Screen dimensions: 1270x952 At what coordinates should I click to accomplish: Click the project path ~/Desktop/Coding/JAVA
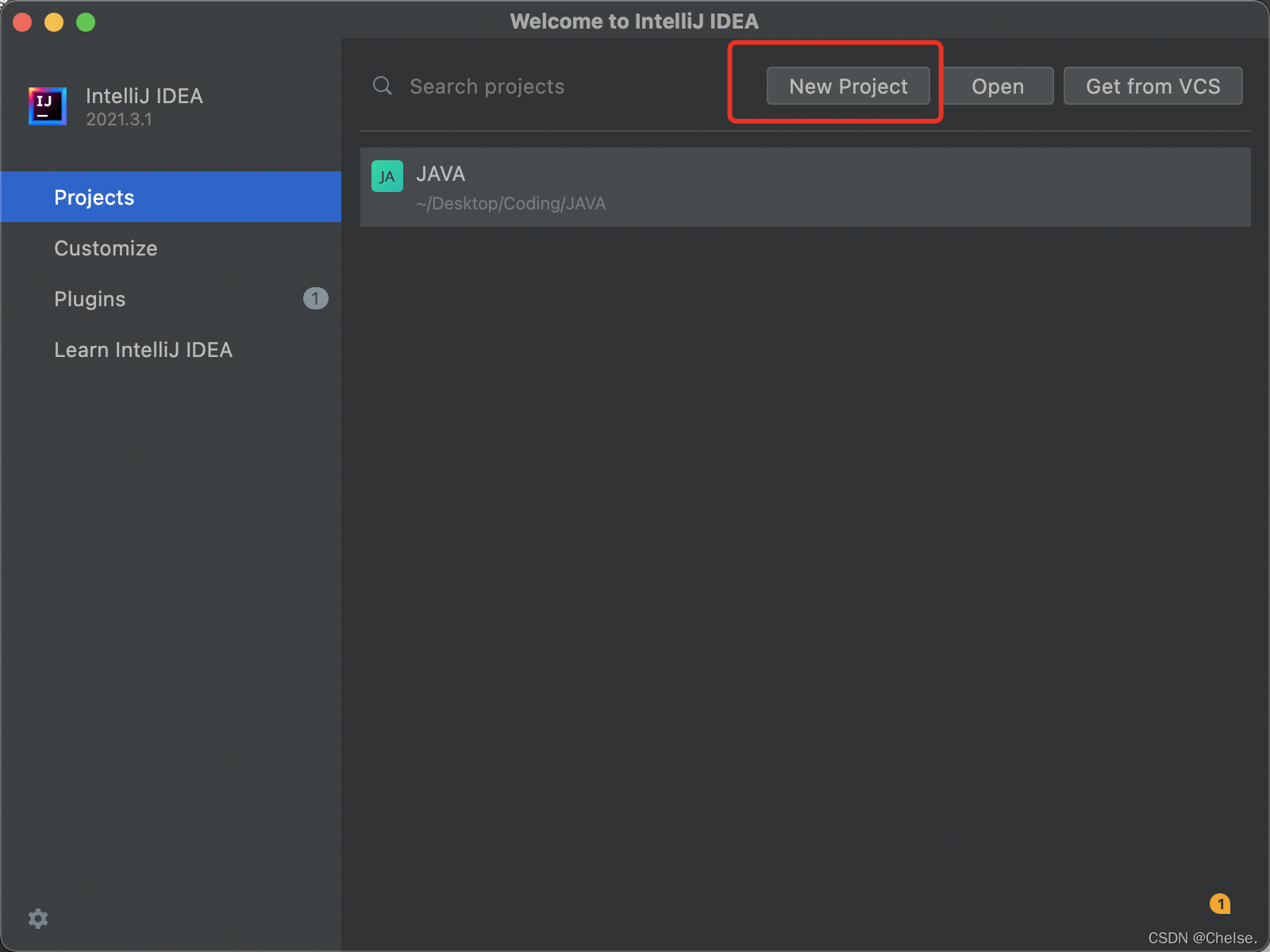click(510, 204)
